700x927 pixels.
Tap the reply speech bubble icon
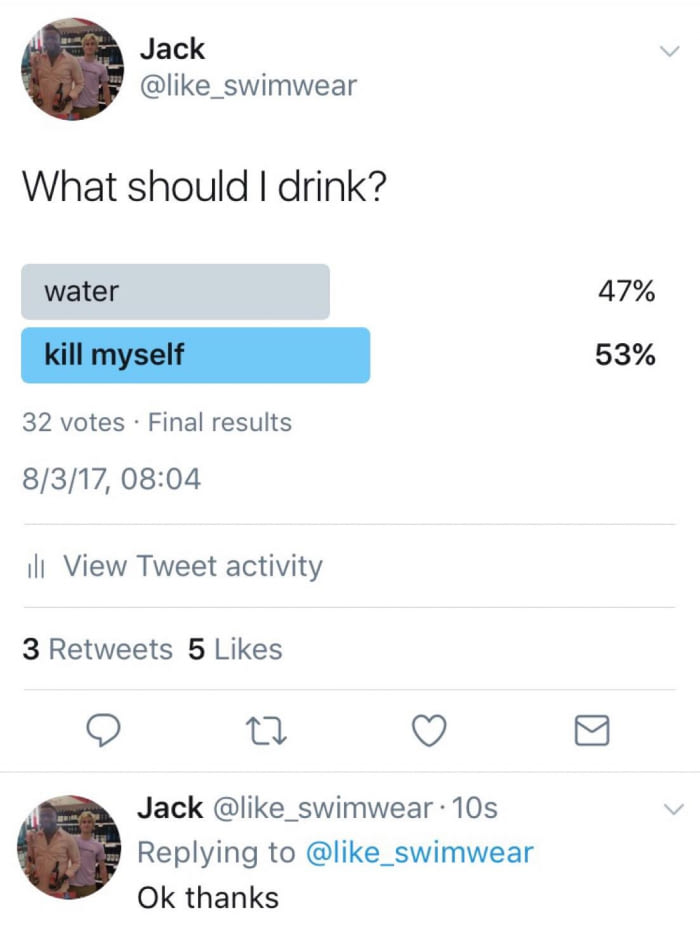(103, 731)
